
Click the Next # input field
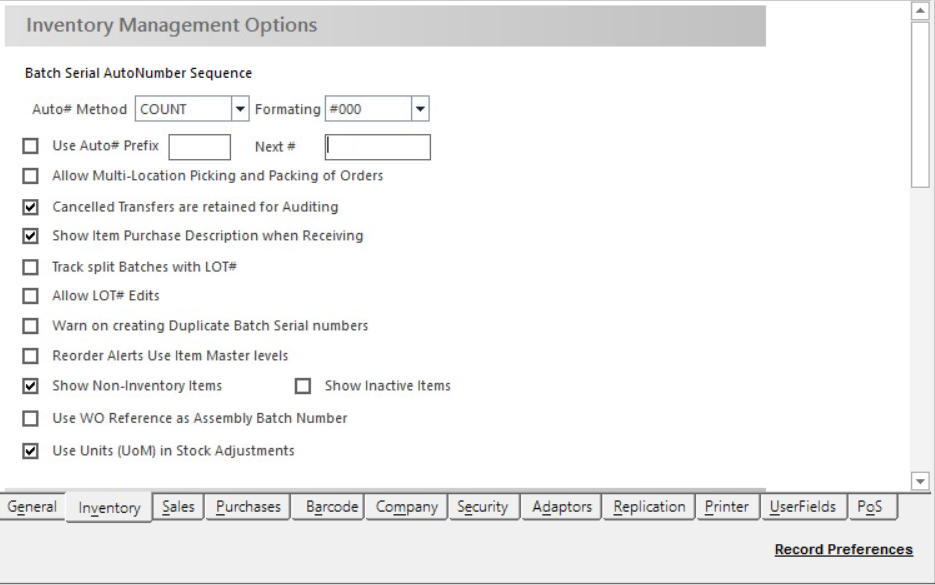[377, 147]
